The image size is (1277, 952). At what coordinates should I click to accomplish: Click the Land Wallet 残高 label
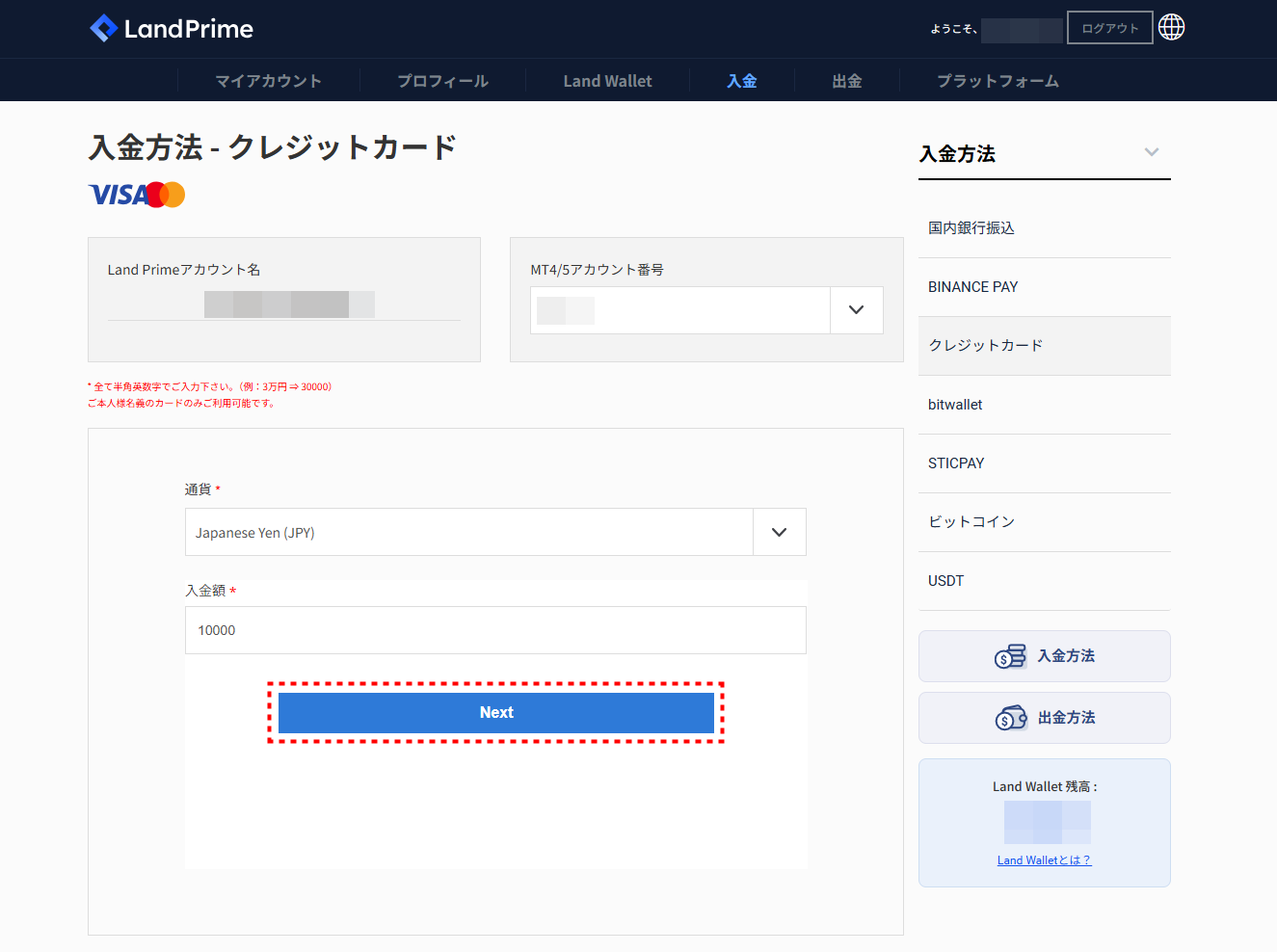click(1045, 787)
